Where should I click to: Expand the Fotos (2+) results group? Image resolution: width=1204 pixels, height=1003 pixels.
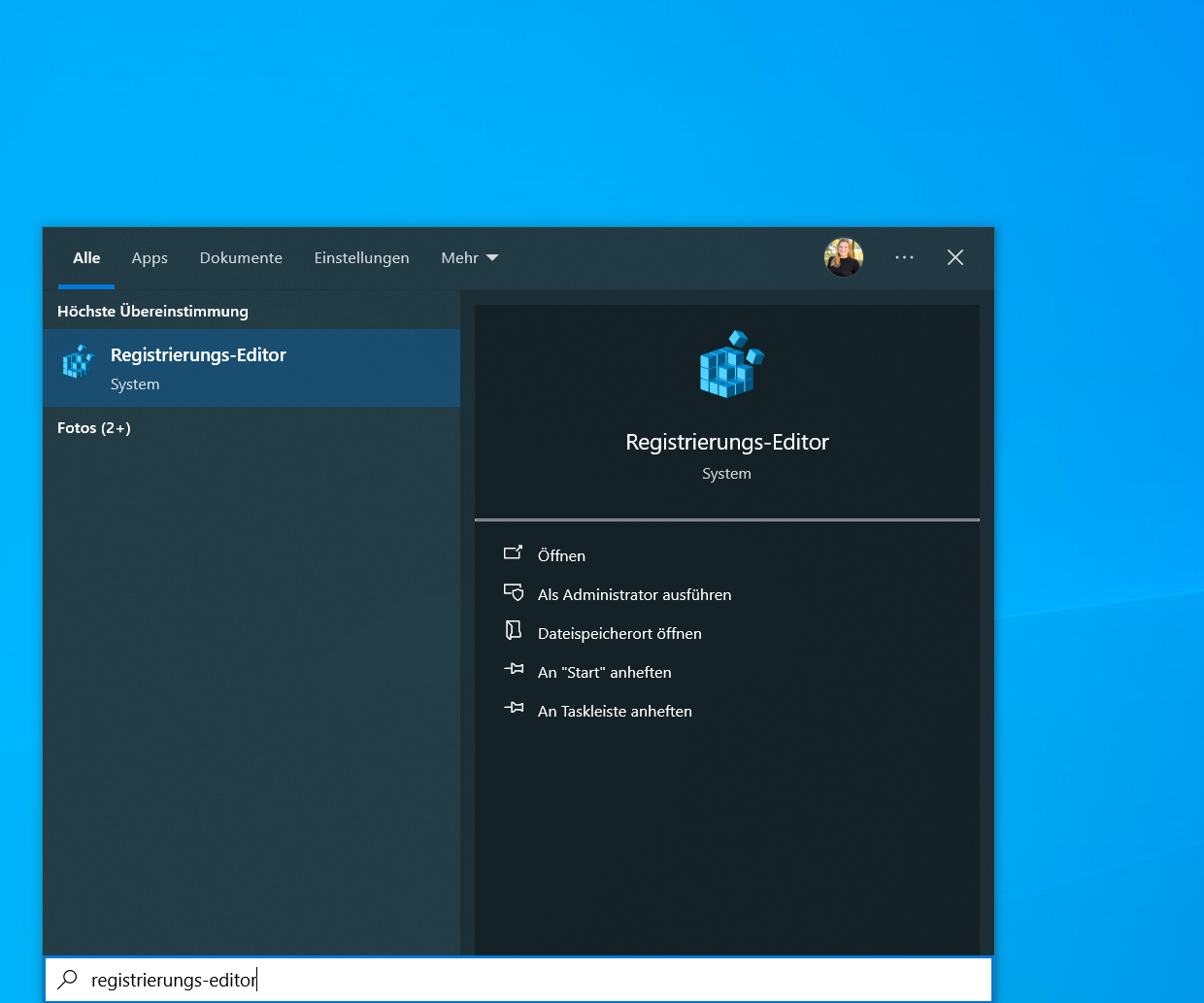click(94, 428)
